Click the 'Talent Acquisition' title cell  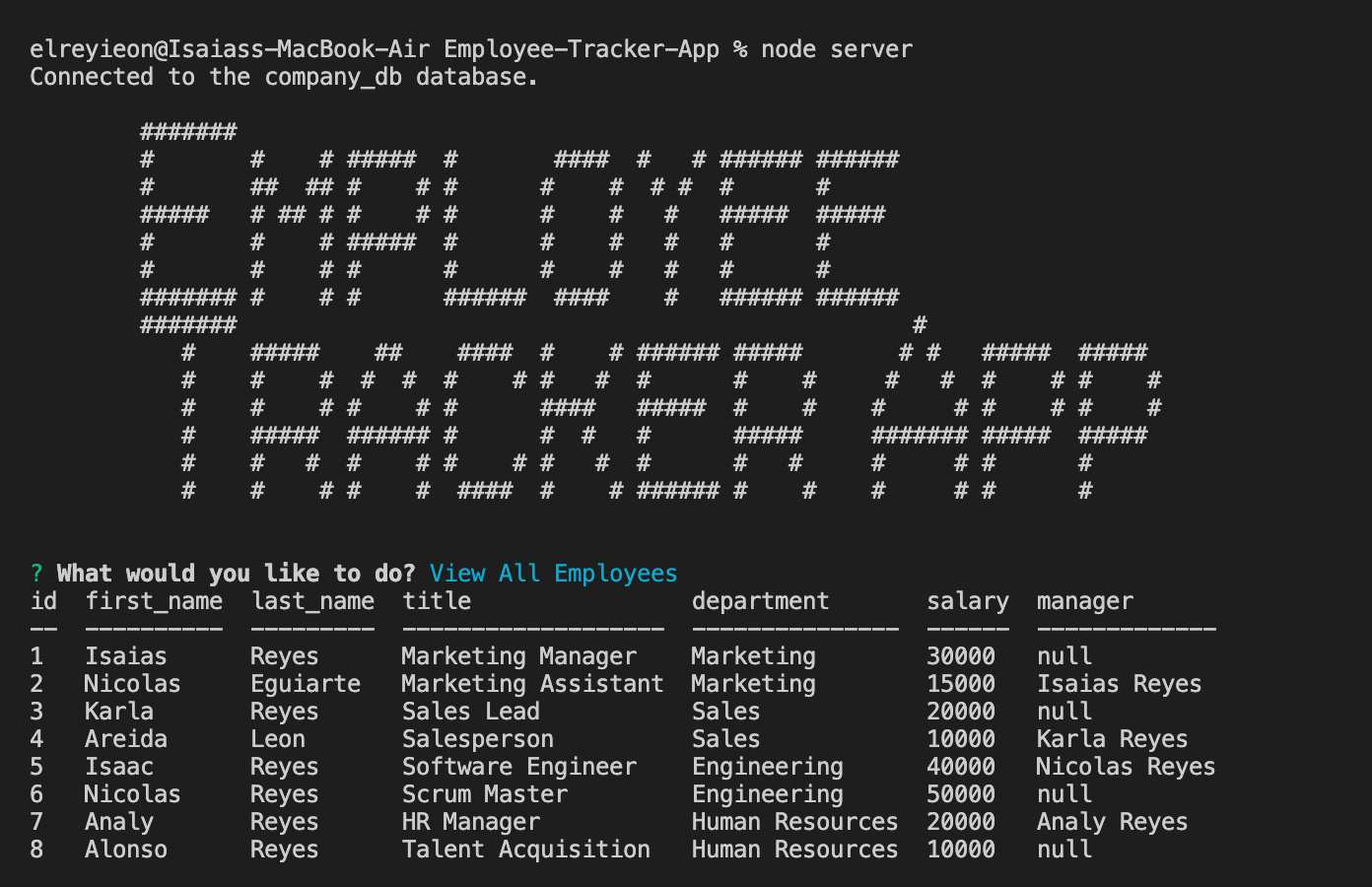[x=526, y=850]
